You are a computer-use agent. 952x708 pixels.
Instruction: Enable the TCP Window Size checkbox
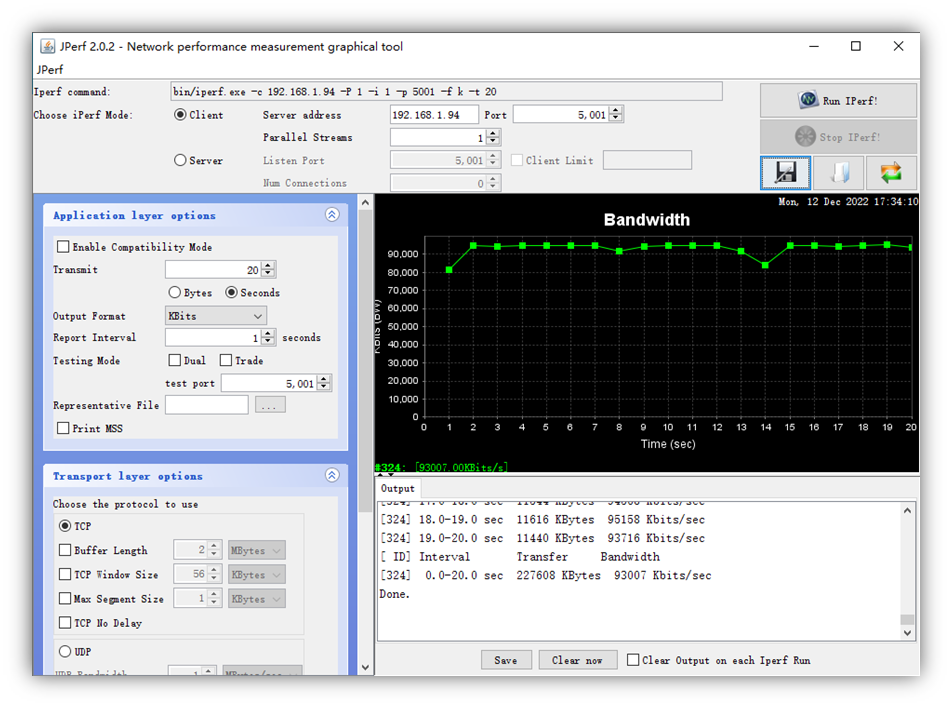click(x=65, y=574)
